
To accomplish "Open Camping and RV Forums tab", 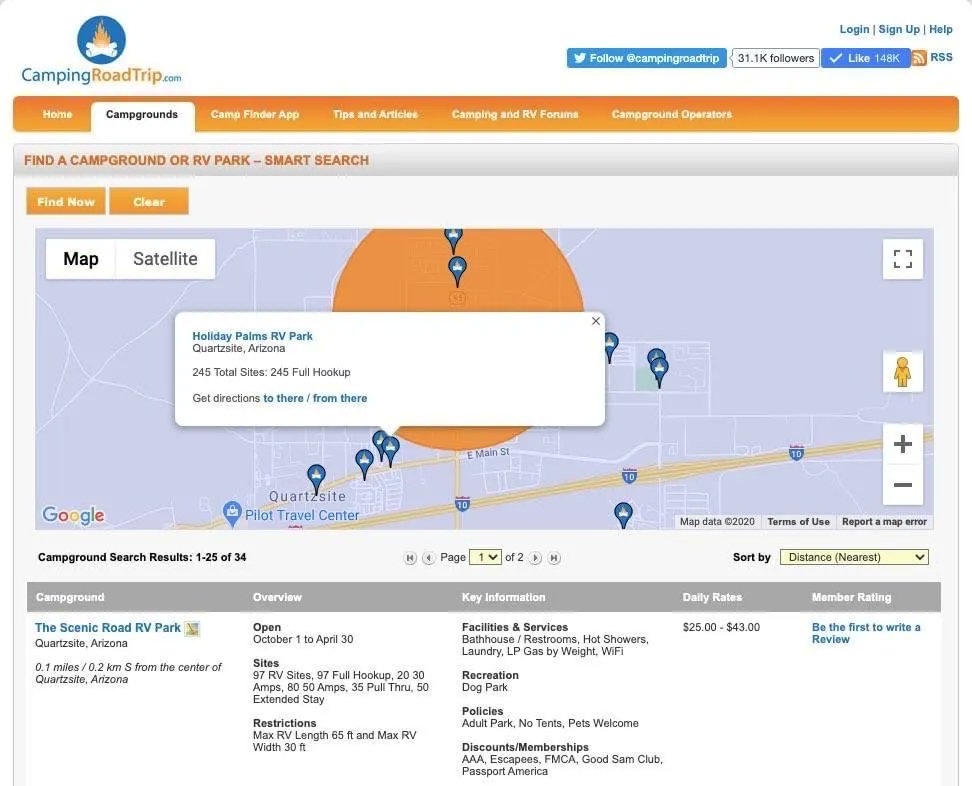I will point(515,115).
